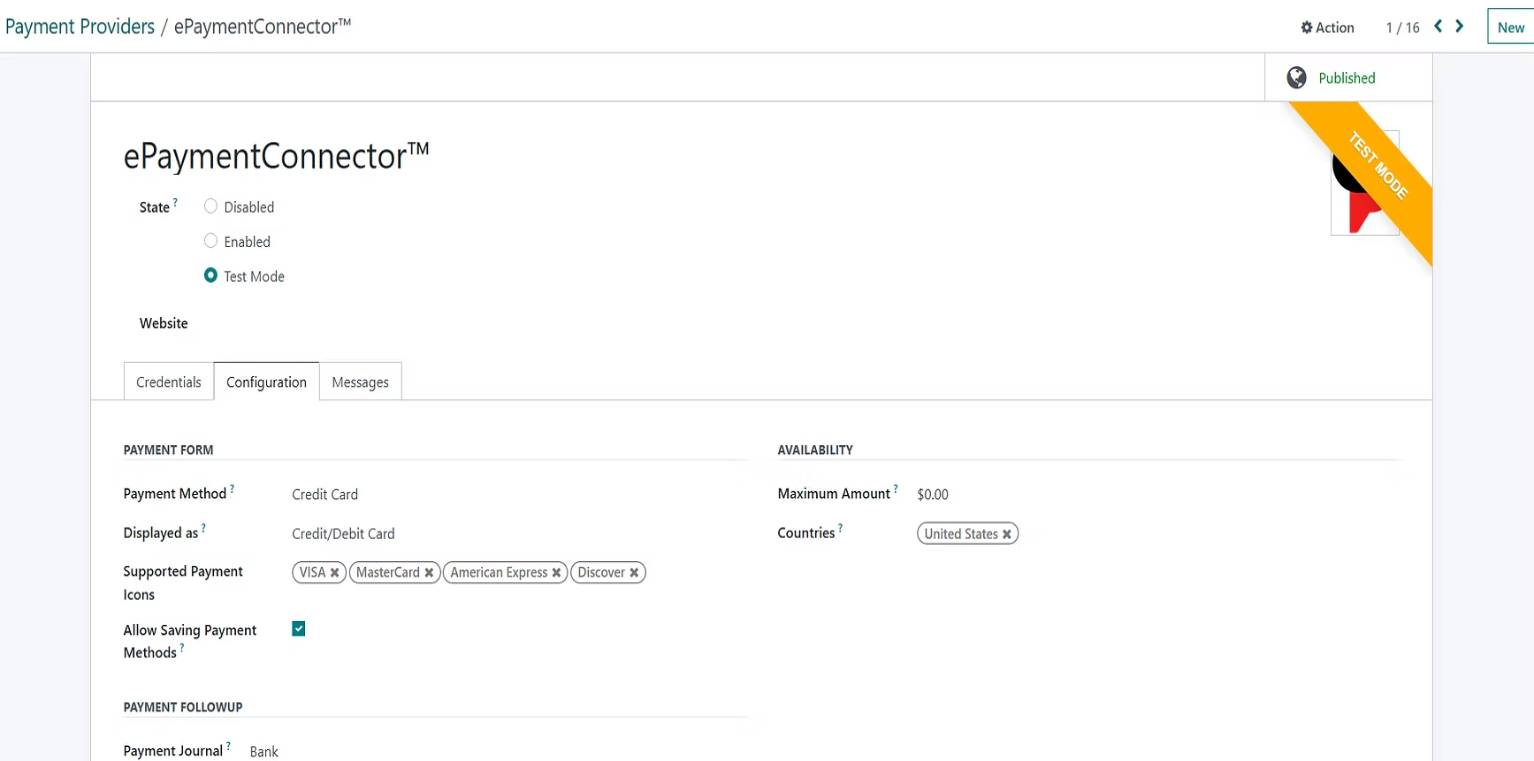Show help tooltip for State
The image size is (1534, 761).
coord(176,203)
